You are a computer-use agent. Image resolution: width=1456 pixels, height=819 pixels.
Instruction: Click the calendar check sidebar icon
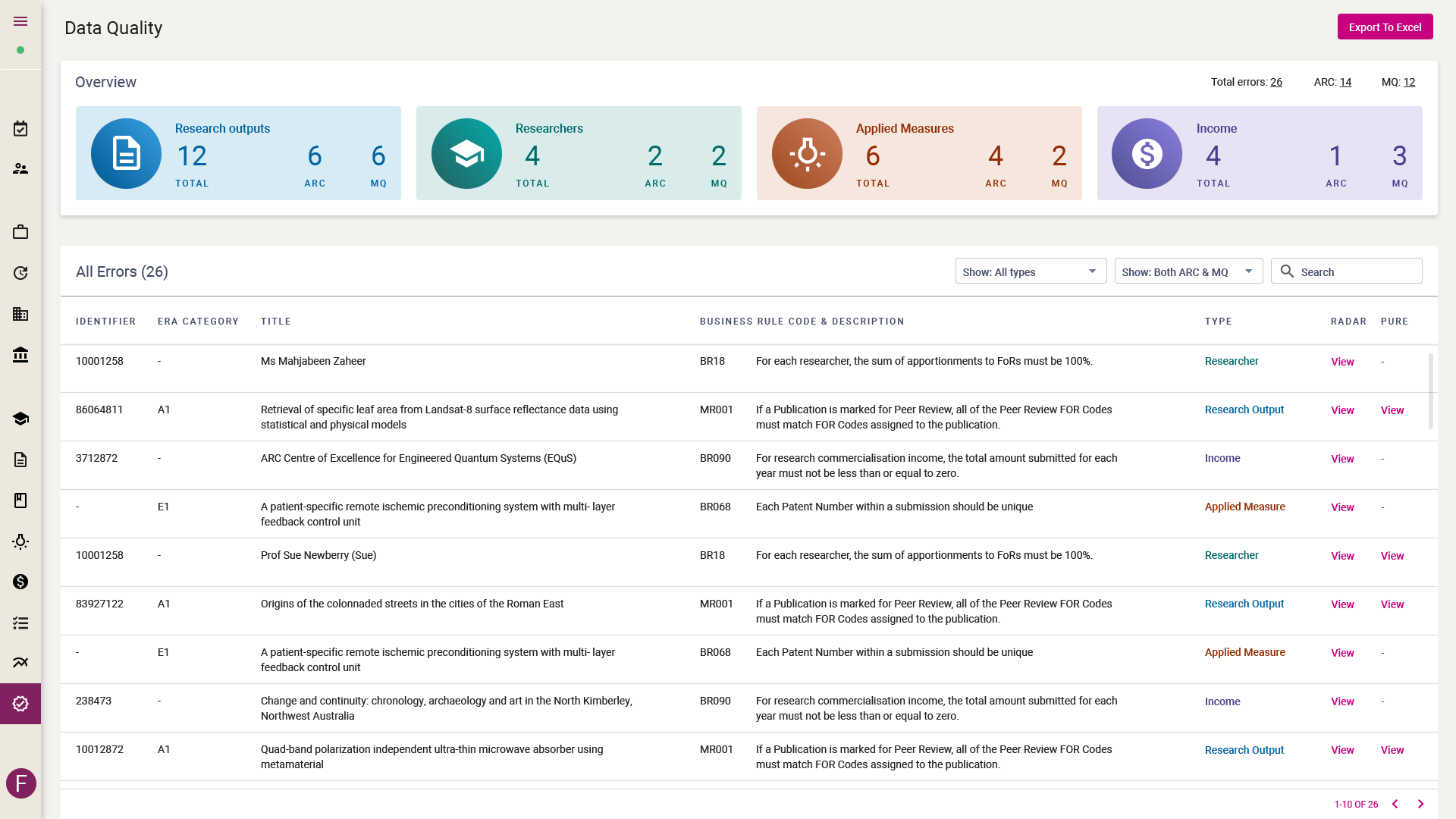tap(20, 129)
